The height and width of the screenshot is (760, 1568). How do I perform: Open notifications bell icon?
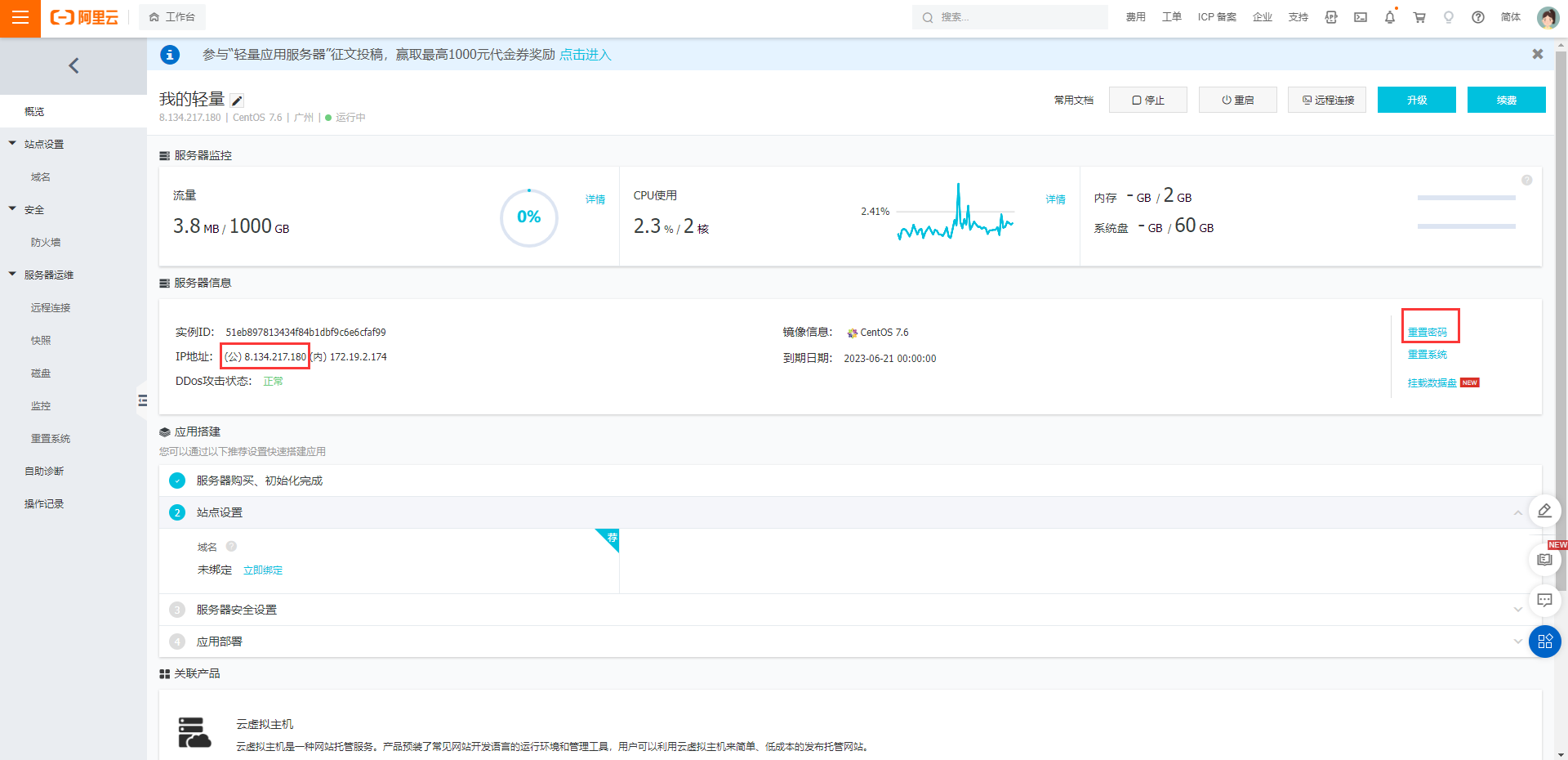tap(1390, 17)
